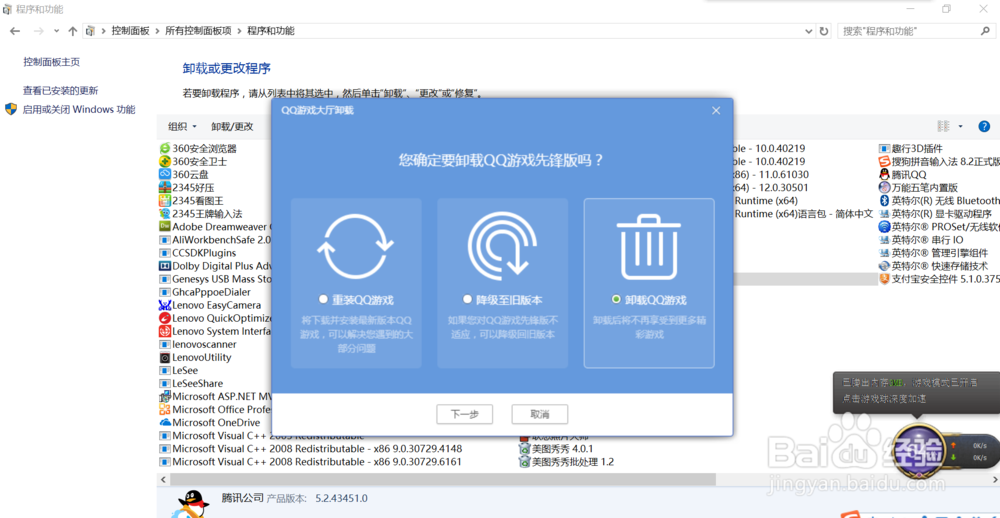Select LeSeeShare list entry

tap(191, 383)
